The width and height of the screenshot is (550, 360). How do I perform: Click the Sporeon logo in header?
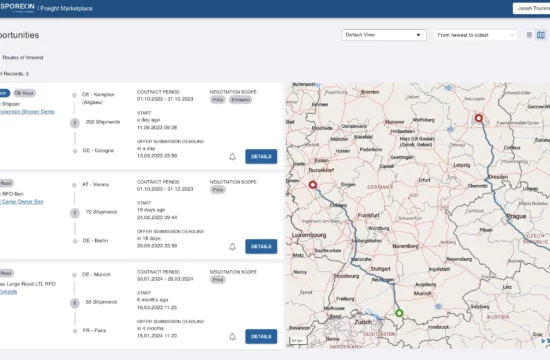(x=17, y=7)
